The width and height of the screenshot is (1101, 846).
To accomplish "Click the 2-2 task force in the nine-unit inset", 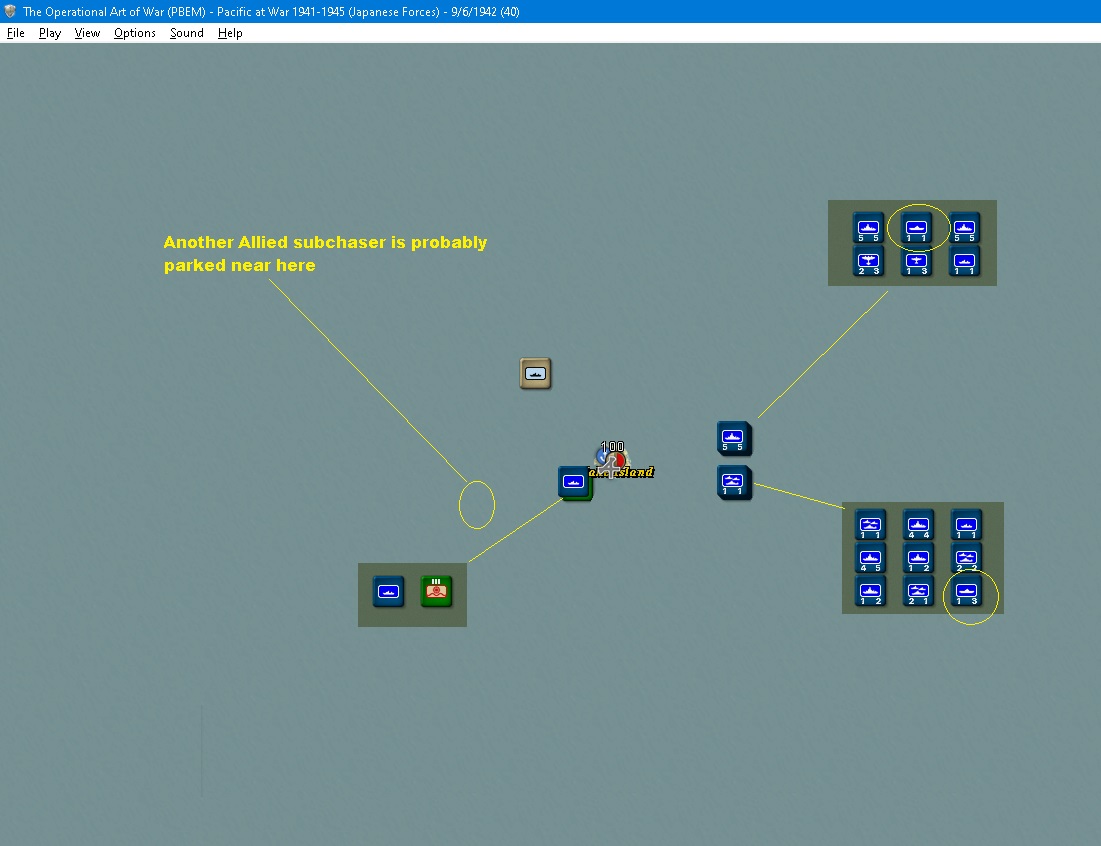I will pyautogui.click(x=967, y=558).
